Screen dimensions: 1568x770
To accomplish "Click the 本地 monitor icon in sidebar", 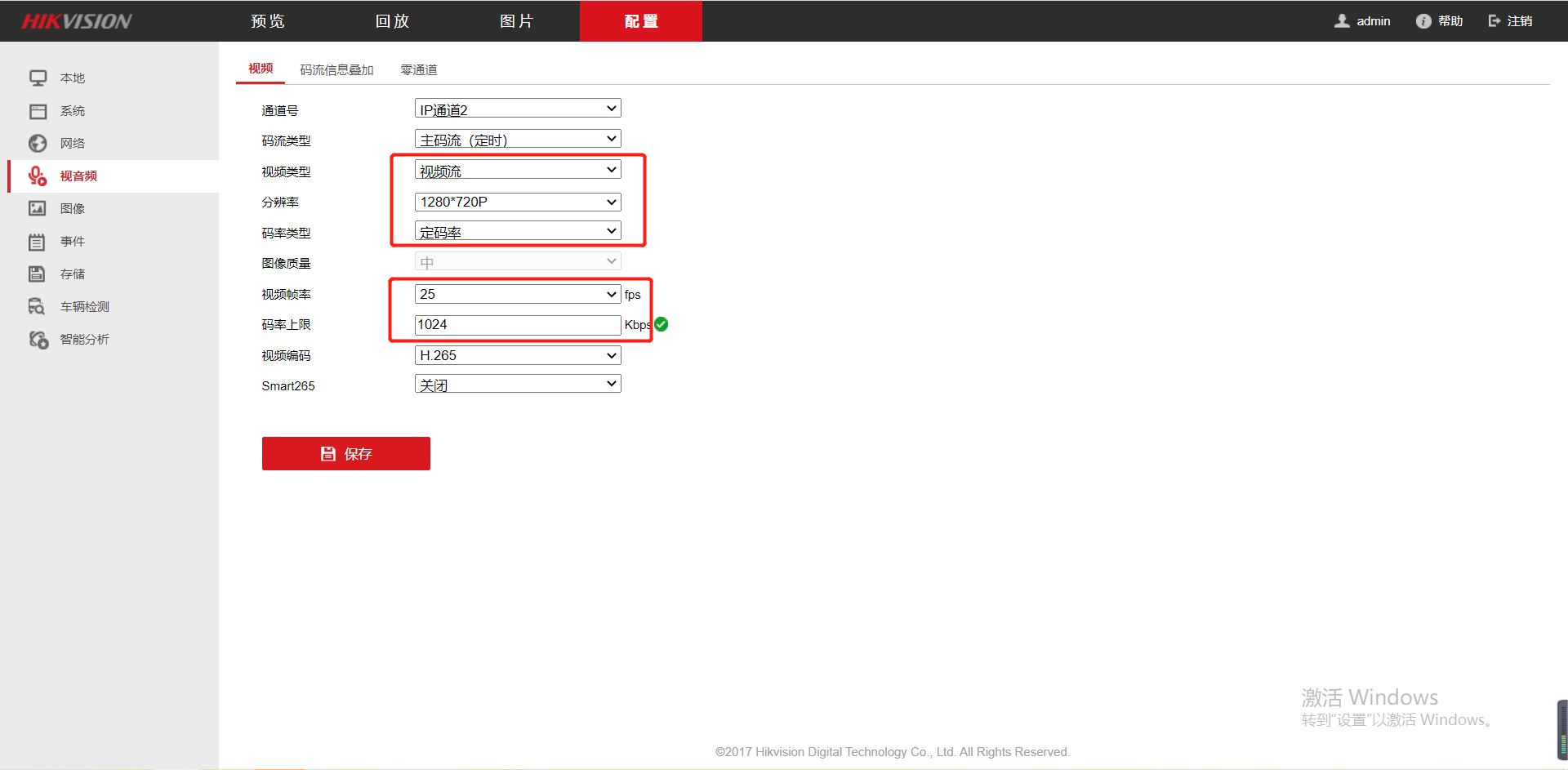I will pyautogui.click(x=38, y=78).
